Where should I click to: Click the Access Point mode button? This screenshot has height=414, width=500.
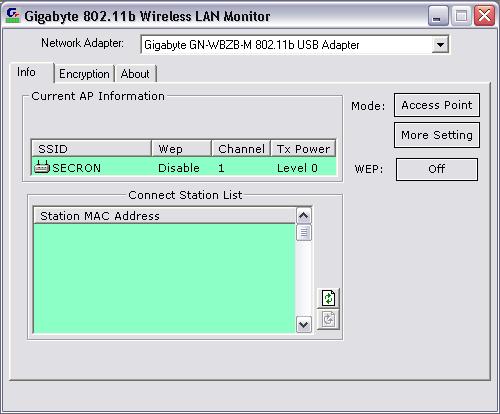pyautogui.click(x=437, y=105)
